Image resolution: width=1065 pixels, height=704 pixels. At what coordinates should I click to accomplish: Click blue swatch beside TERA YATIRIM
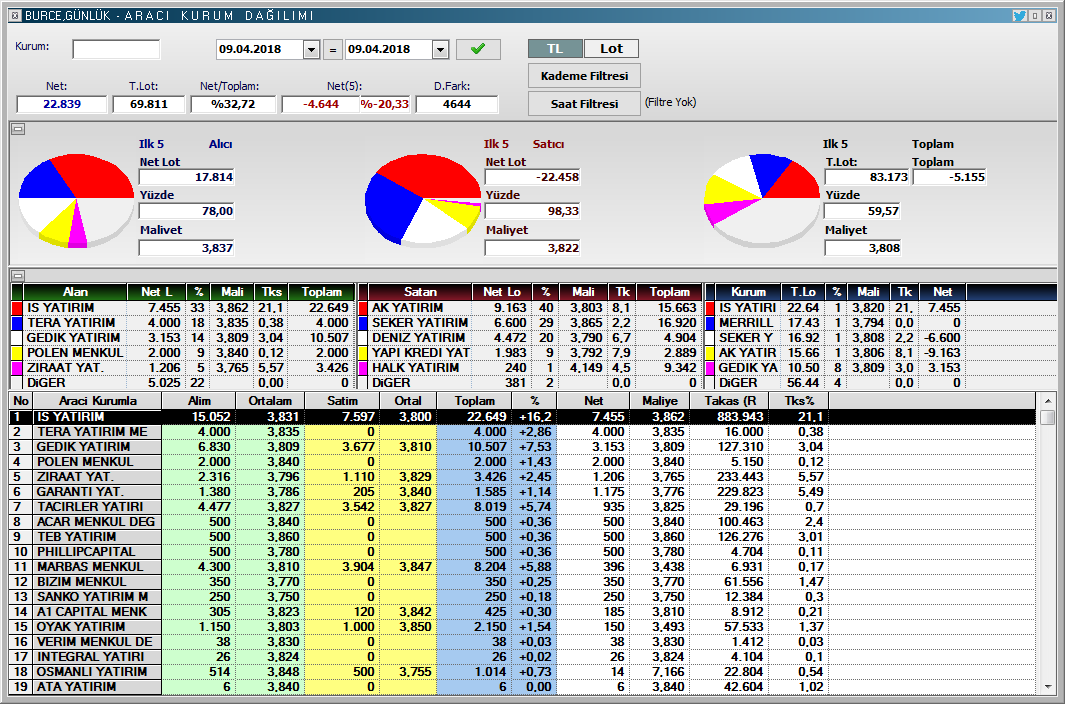point(18,323)
